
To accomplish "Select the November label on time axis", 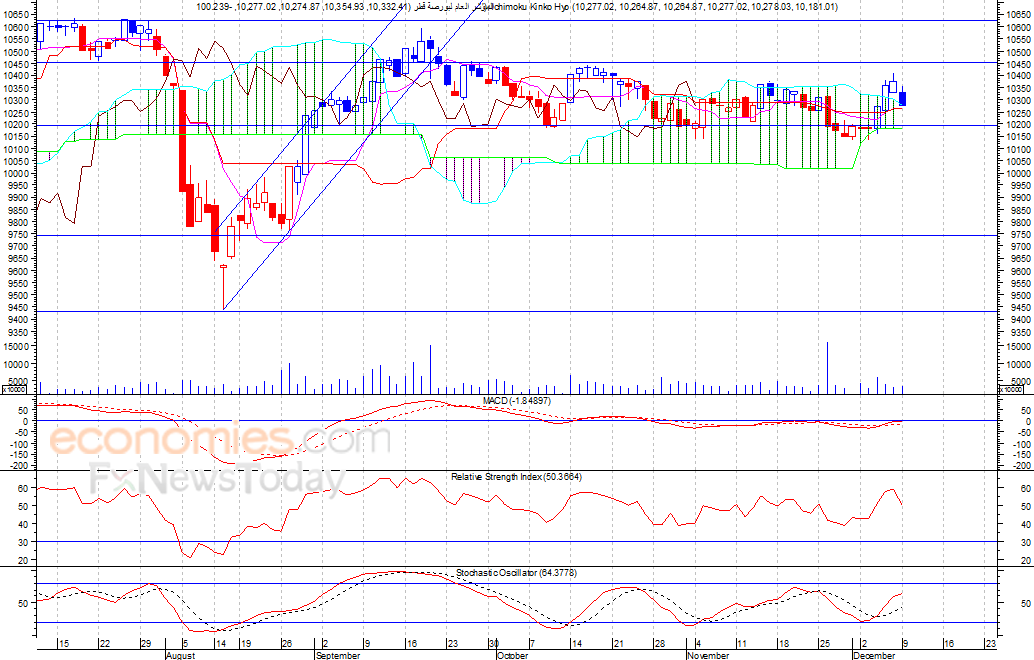I will pyautogui.click(x=708, y=655).
